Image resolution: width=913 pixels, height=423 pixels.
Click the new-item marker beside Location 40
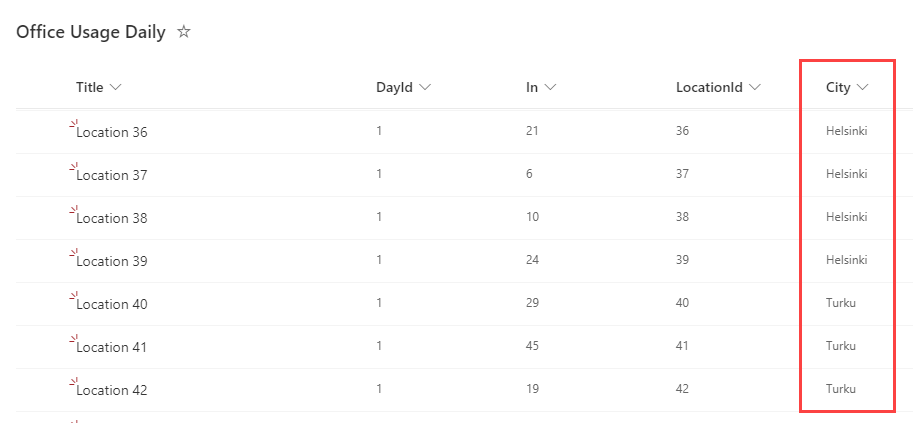pos(72,296)
